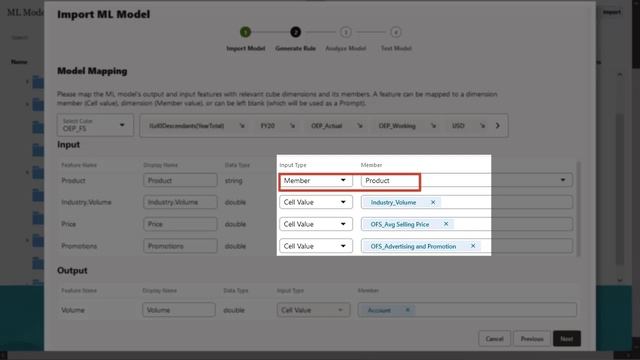Remove the Industry_Volume member tag

tap(433, 202)
